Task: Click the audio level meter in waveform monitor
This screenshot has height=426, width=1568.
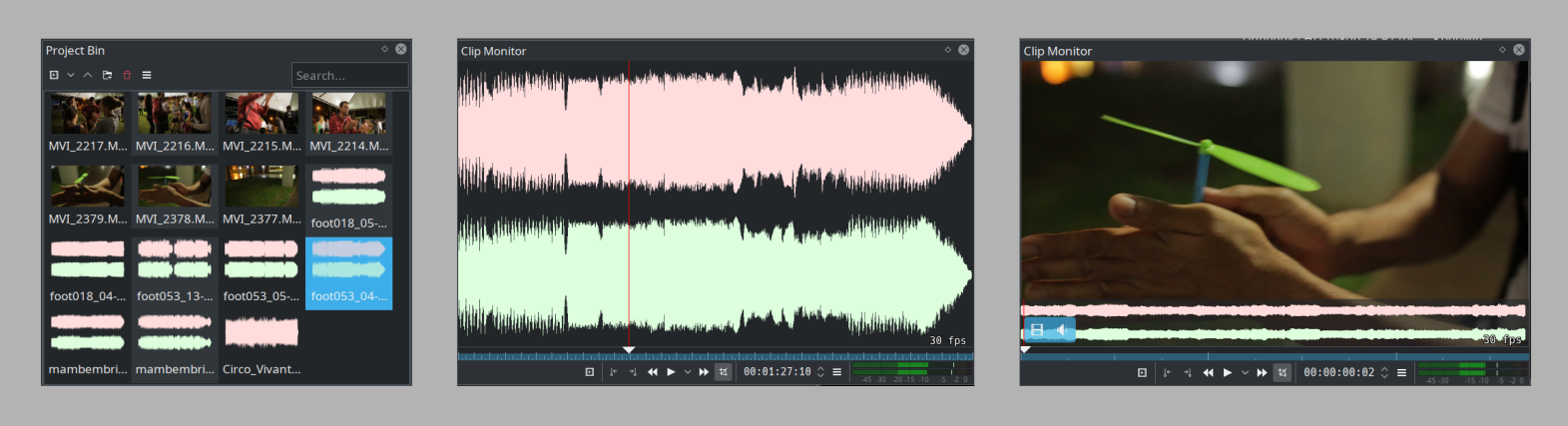Action: 909,372
